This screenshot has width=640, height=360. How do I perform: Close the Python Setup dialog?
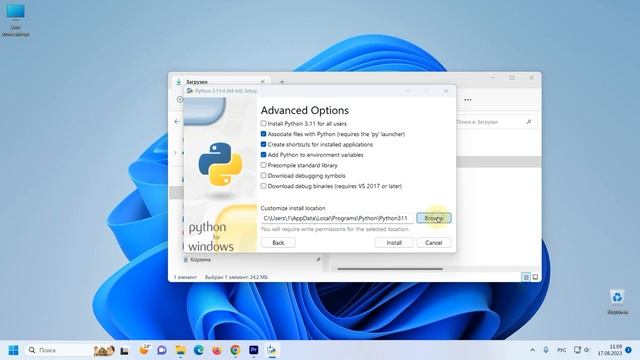pyautogui.click(x=446, y=91)
